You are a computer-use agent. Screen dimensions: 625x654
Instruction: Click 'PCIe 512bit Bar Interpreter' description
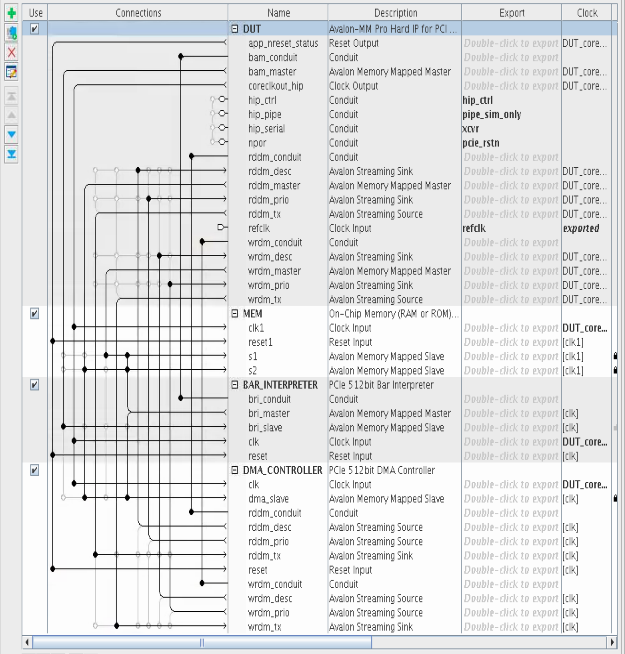coord(381,385)
